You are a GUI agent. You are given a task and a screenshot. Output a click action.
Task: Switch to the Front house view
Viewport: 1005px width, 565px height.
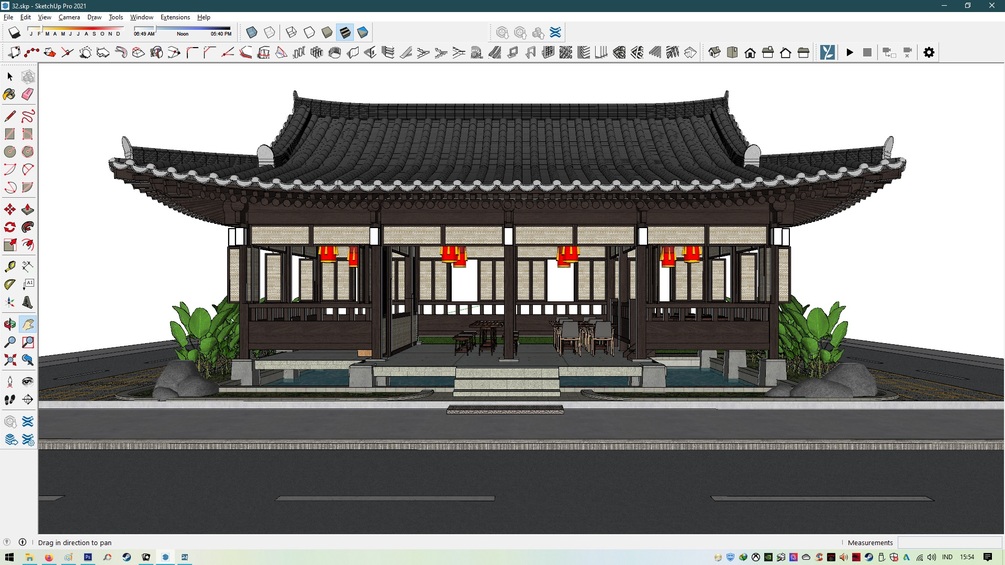click(750, 53)
